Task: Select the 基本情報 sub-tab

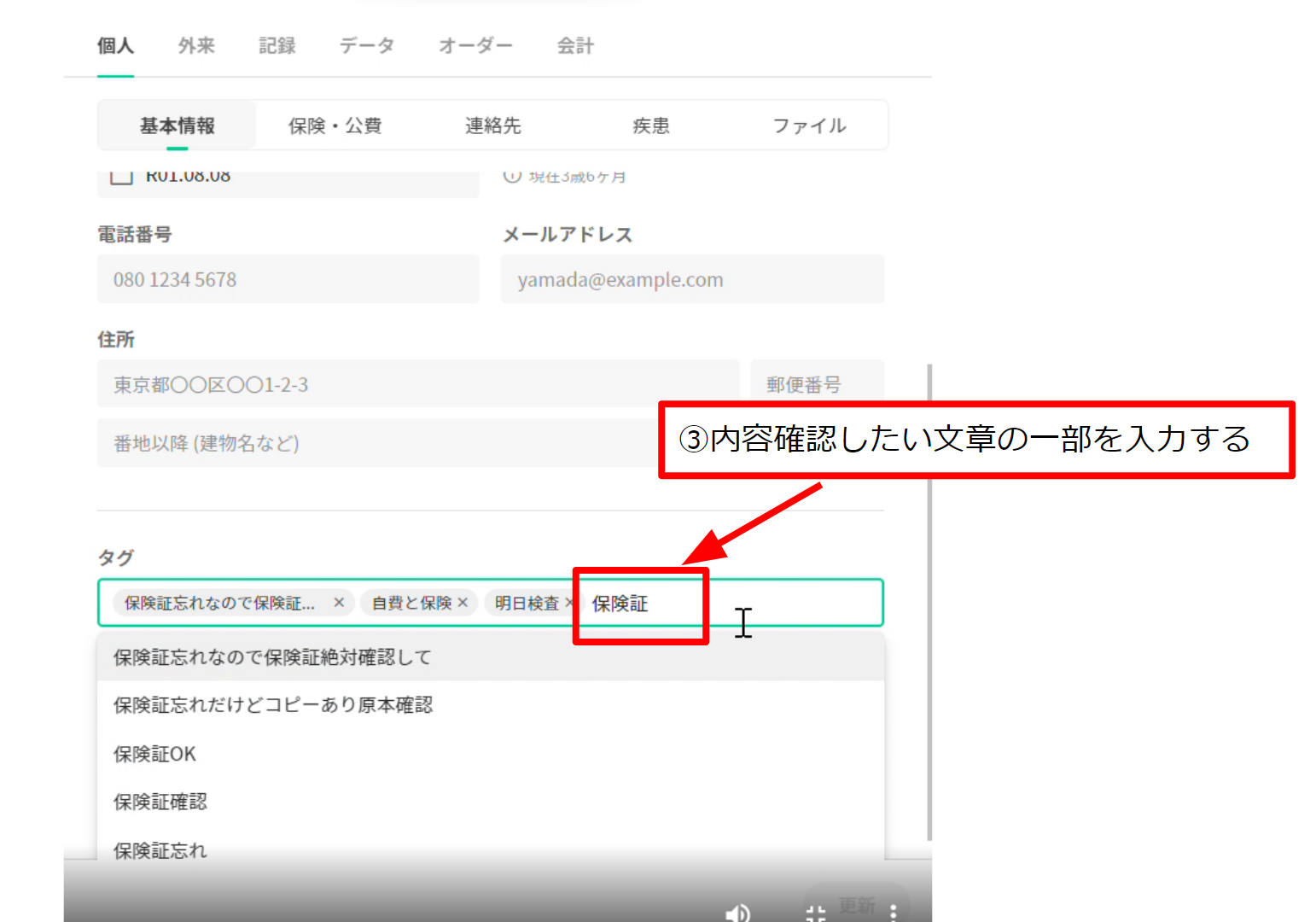Action: 178,125
